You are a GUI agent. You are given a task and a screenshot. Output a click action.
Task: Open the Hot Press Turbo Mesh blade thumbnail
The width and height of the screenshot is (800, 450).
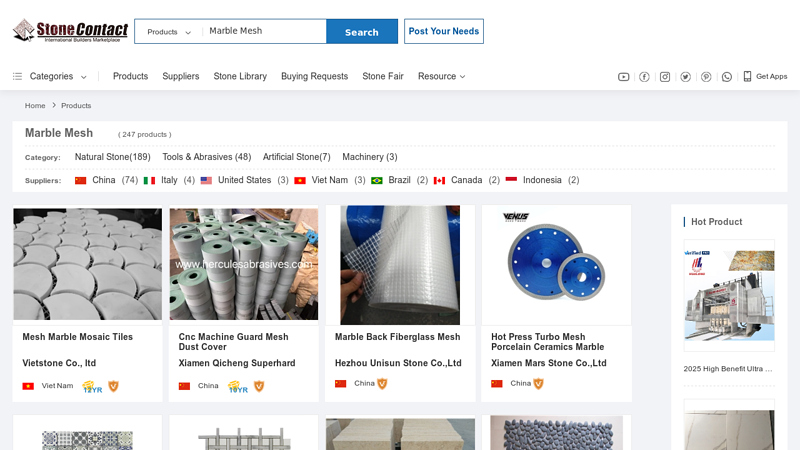pos(556,264)
